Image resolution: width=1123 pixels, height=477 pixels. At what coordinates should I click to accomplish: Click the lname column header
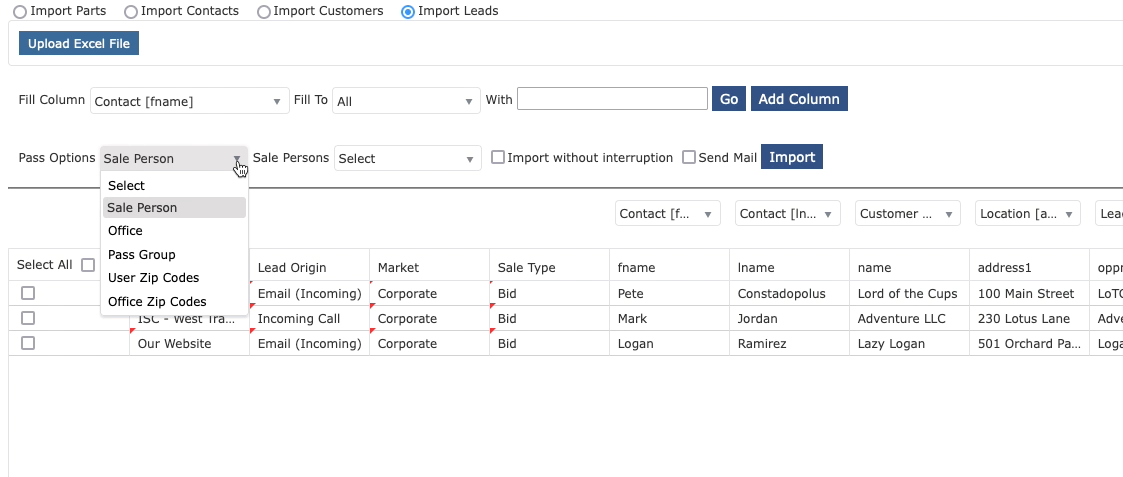pyautogui.click(x=789, y=267)
